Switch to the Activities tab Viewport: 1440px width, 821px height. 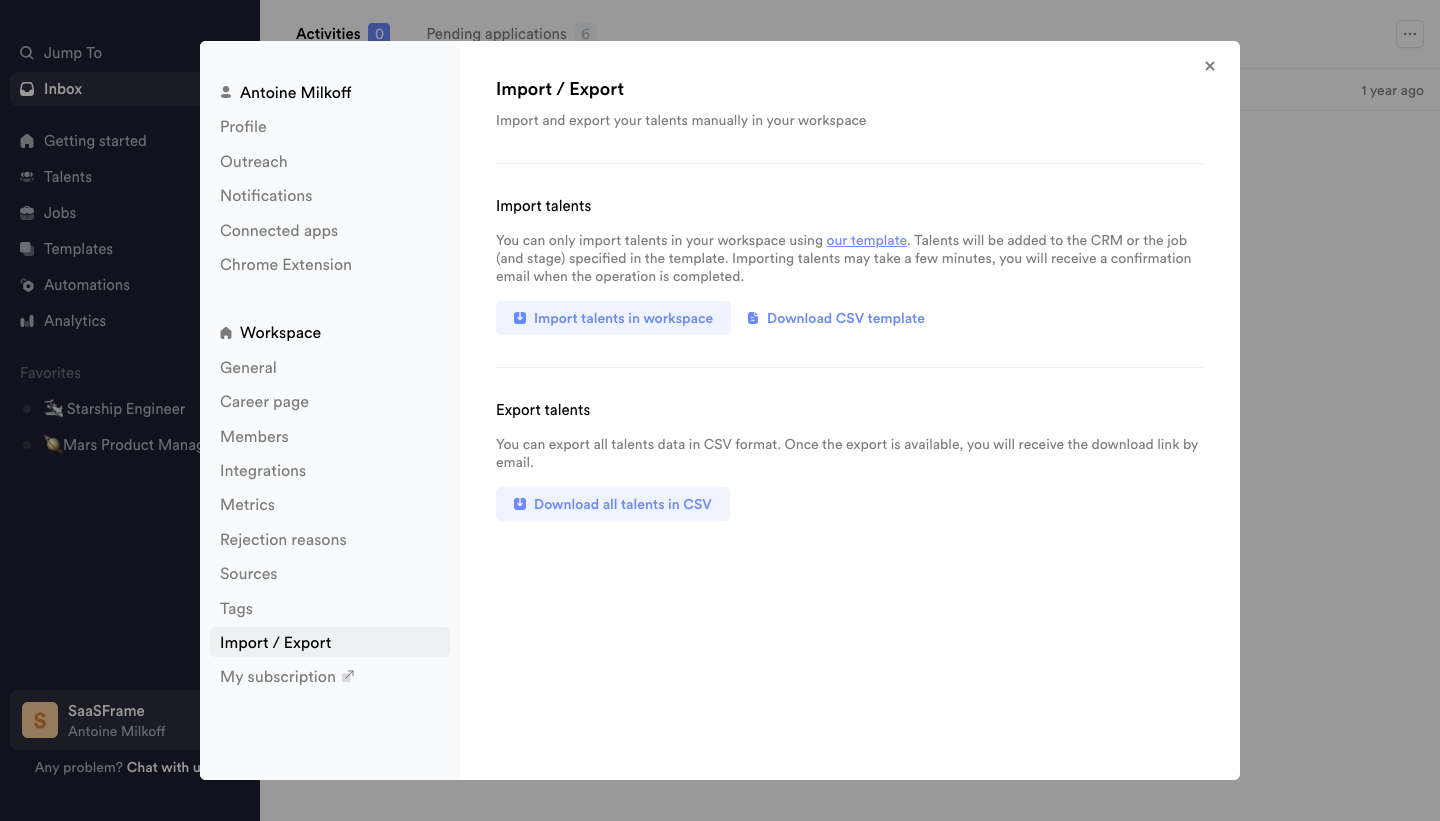343,34
